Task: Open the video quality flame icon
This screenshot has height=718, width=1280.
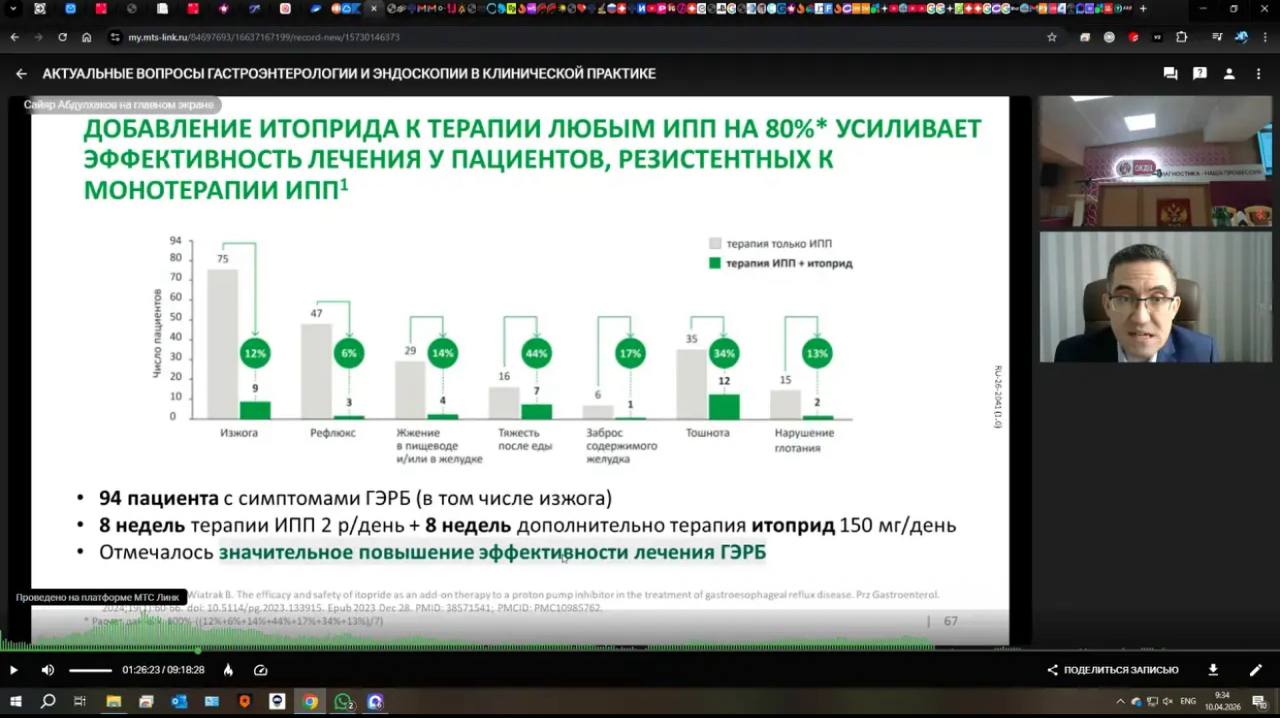Action: [x=228, y=670]
